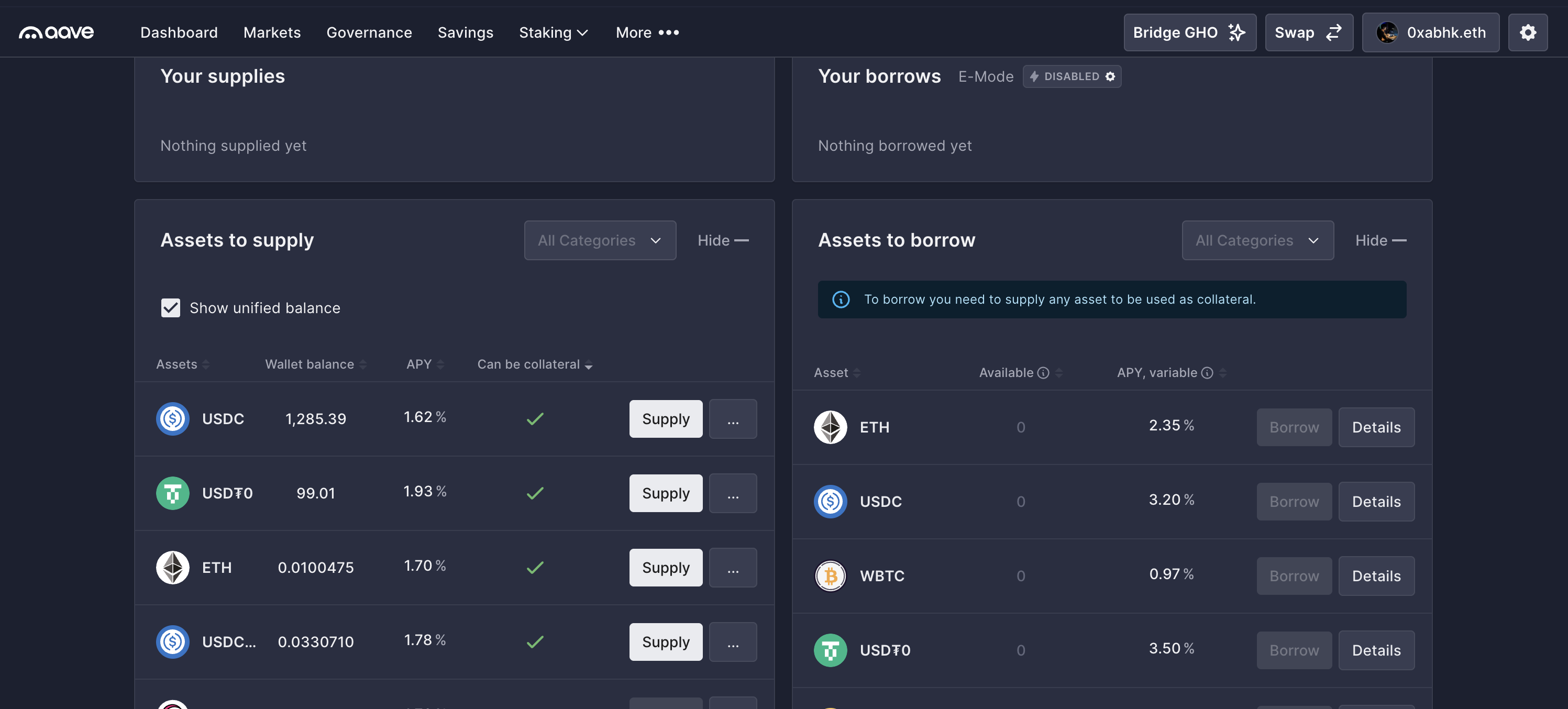
Task: Toggle E-Mode disabled setting
Action: pos(1072,76)
